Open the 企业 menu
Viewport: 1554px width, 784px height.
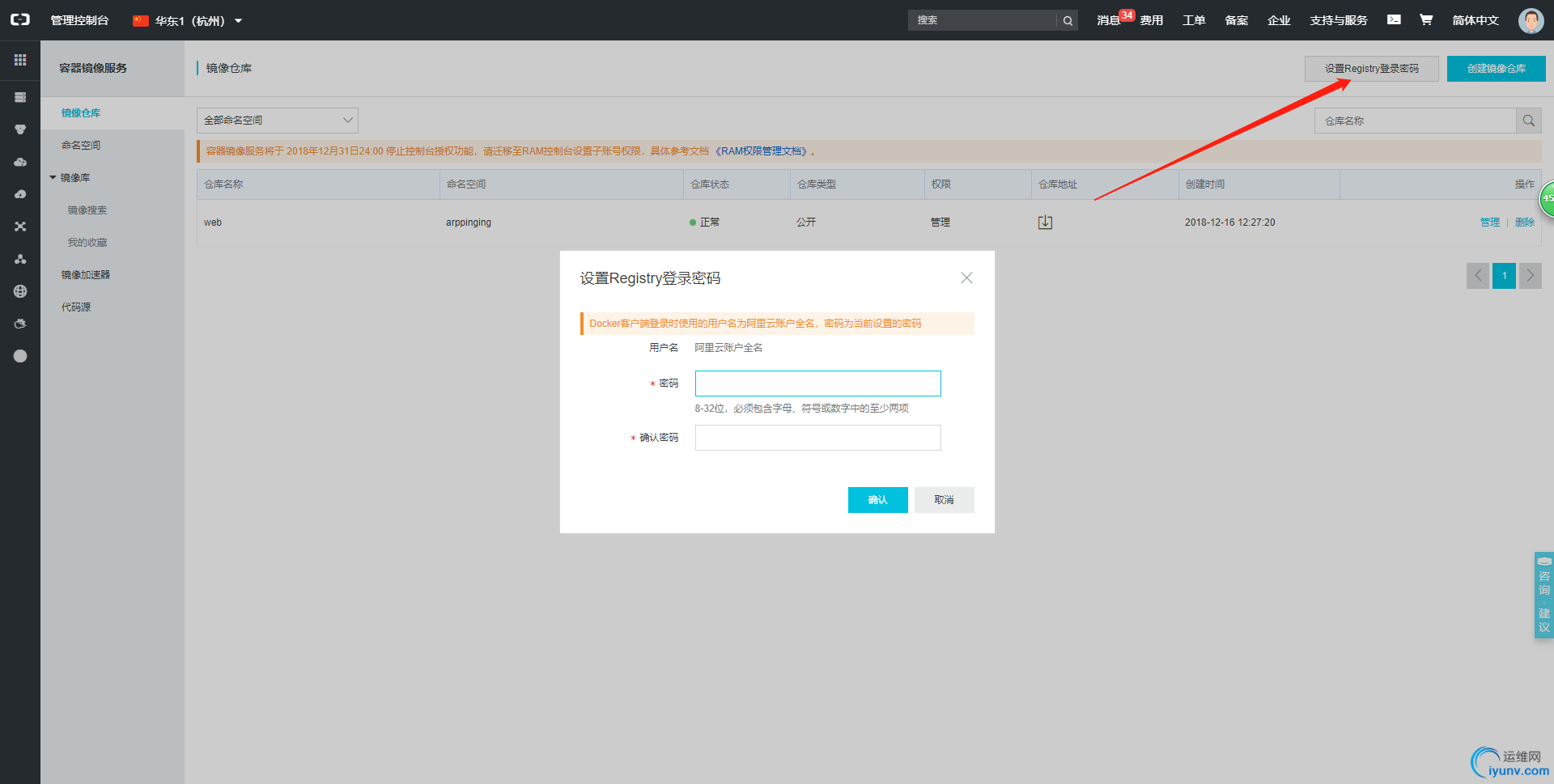1279,20
